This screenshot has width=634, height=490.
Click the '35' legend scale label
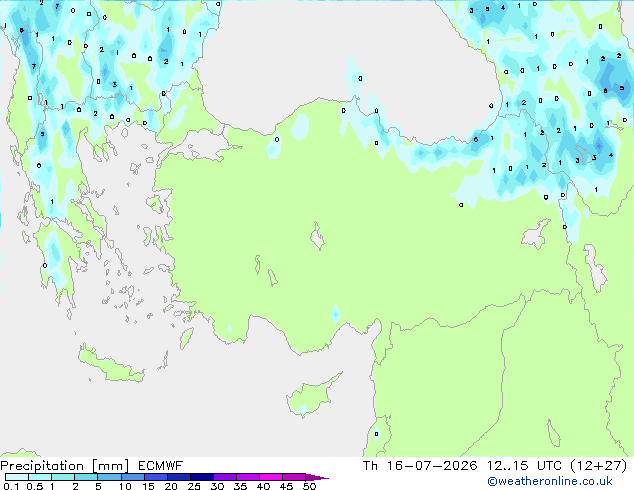click(240, 486)
